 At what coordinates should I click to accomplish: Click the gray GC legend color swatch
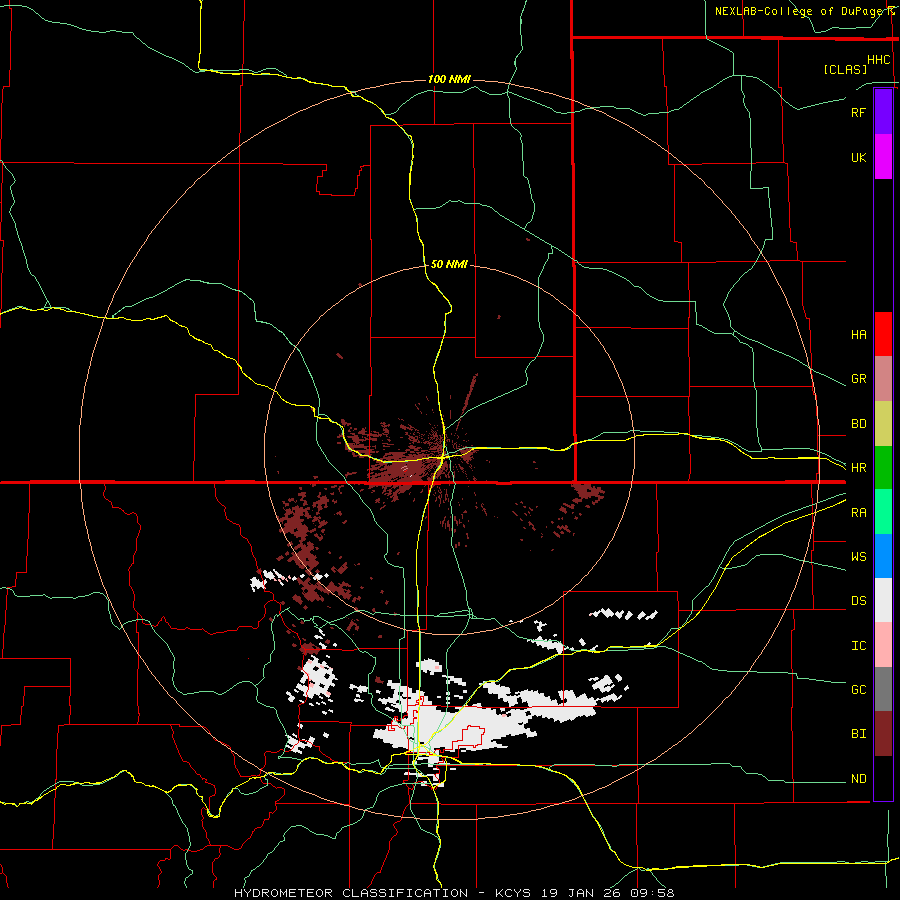[883, 689]
